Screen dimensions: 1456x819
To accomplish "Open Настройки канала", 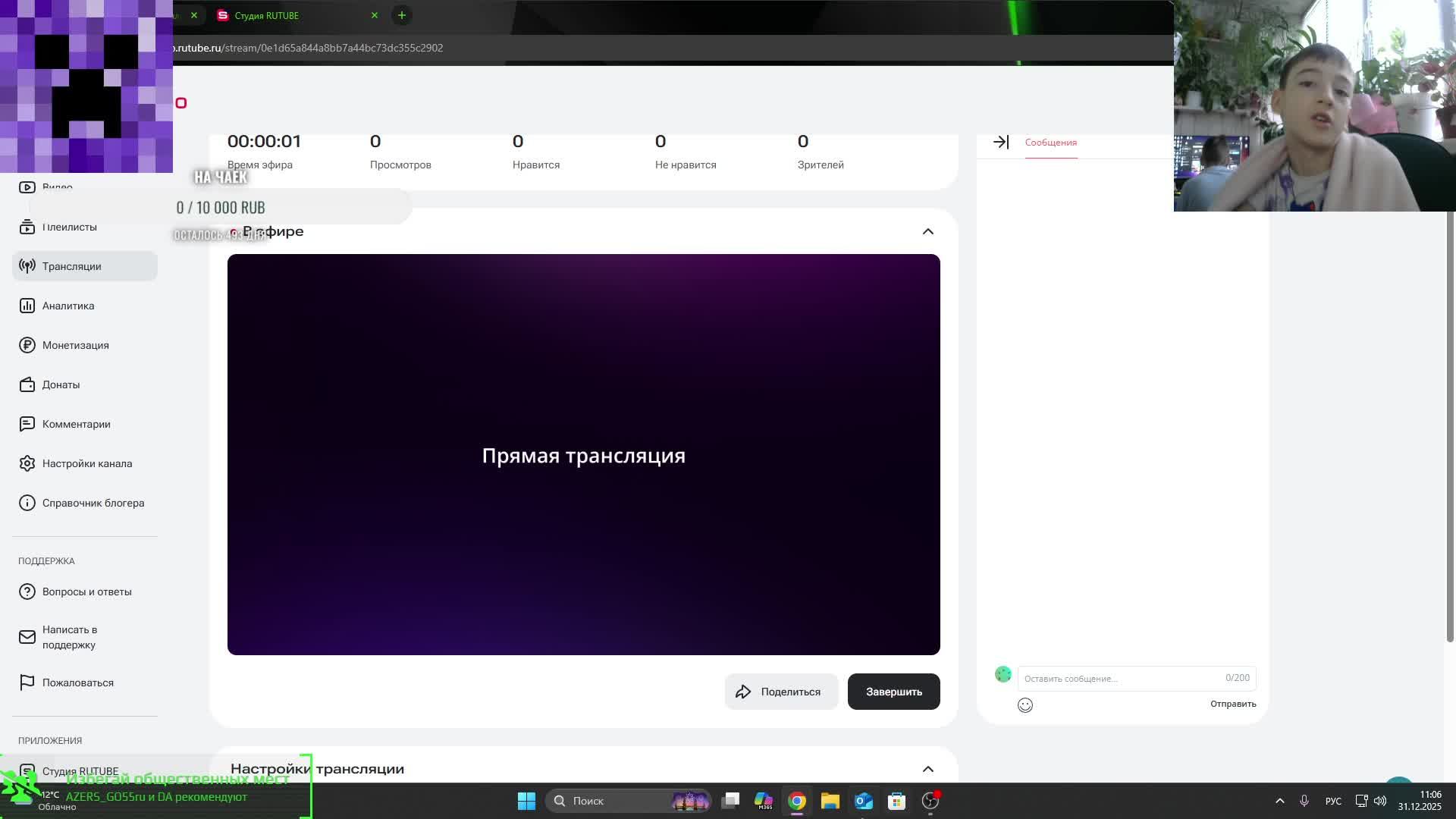I will pyautogui.click(x=87, y=463).
